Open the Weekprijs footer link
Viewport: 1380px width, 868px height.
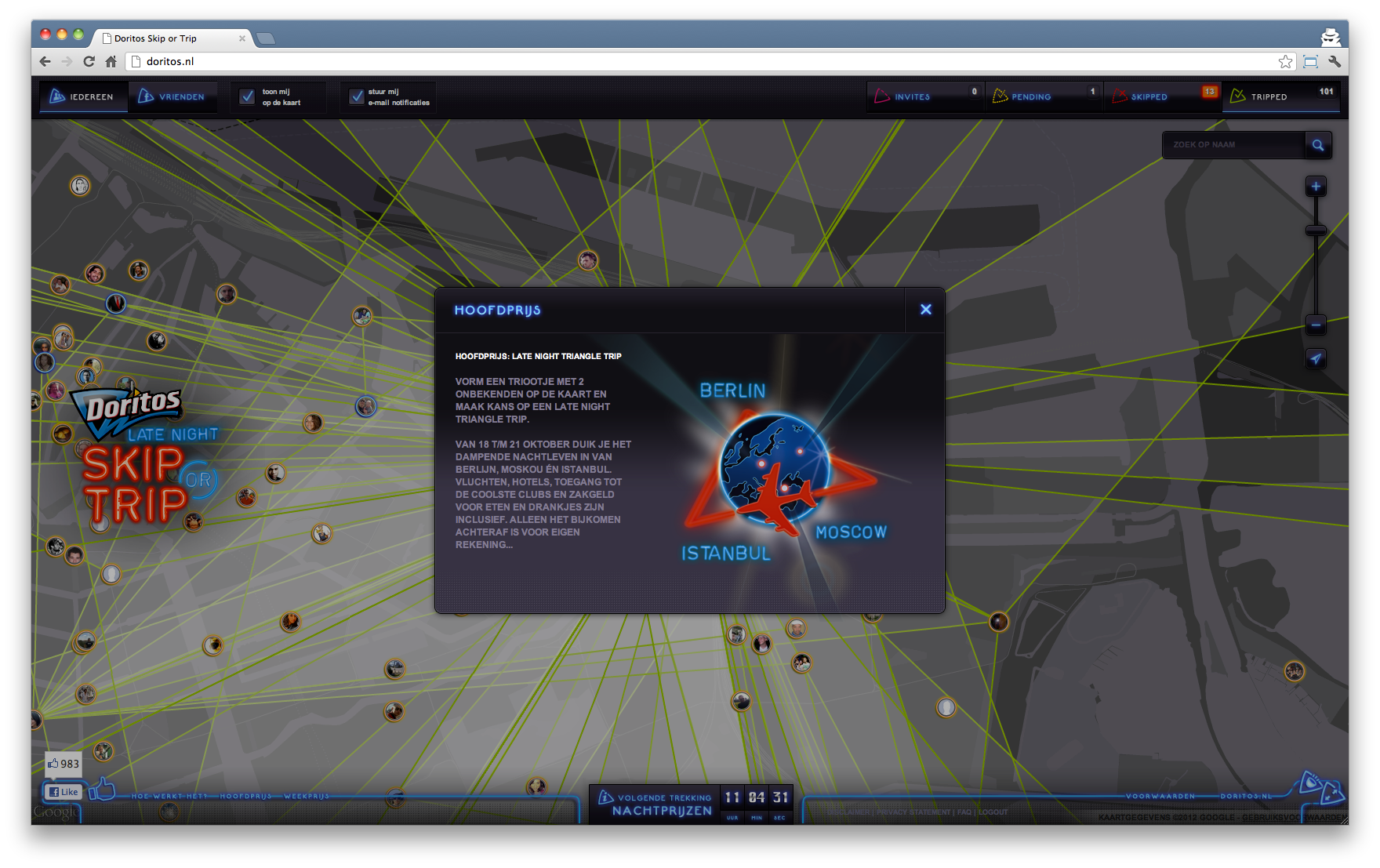307,796
